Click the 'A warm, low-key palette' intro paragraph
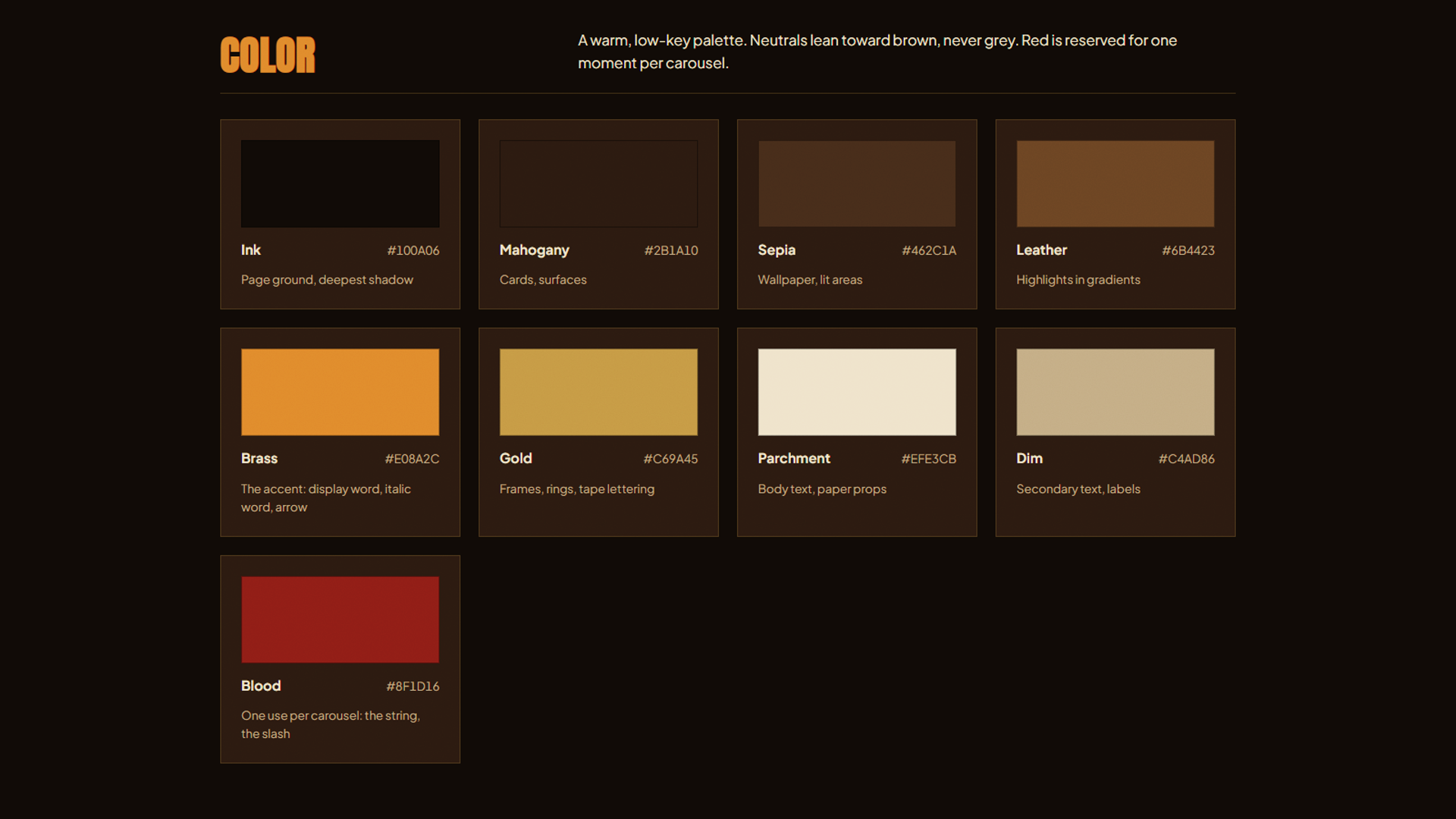The height and width of the screenshot is (819, 1456). click(877, 52)
